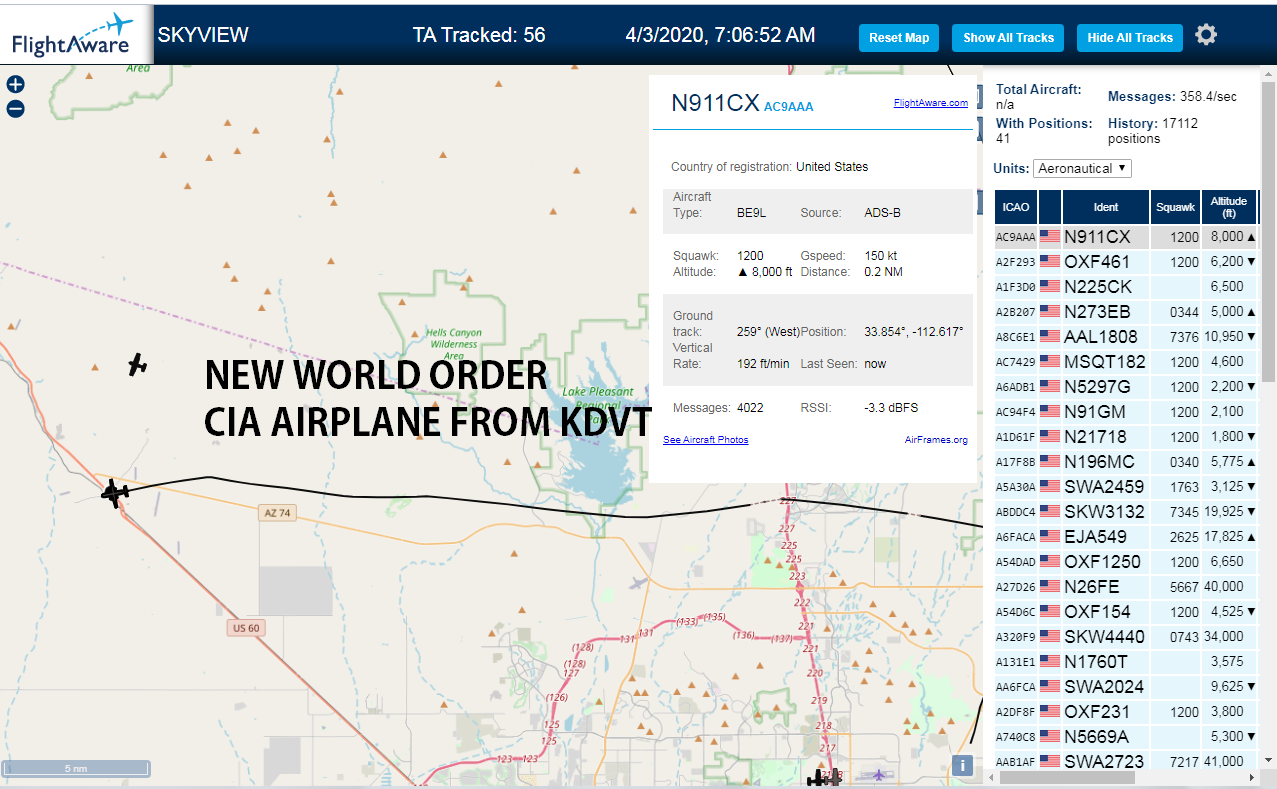Screen dimensions: 1277x789
Task: Open the FlightAware.com link in info panel
Action: [930, 103]
